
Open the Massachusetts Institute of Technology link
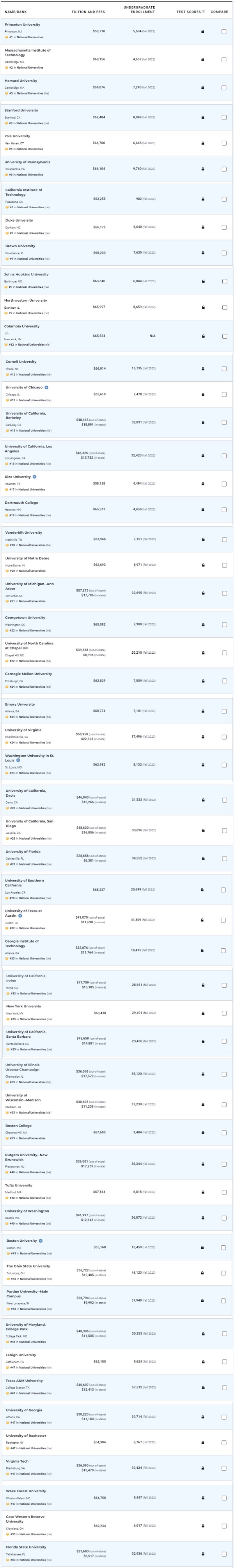[x=28, y=52]
